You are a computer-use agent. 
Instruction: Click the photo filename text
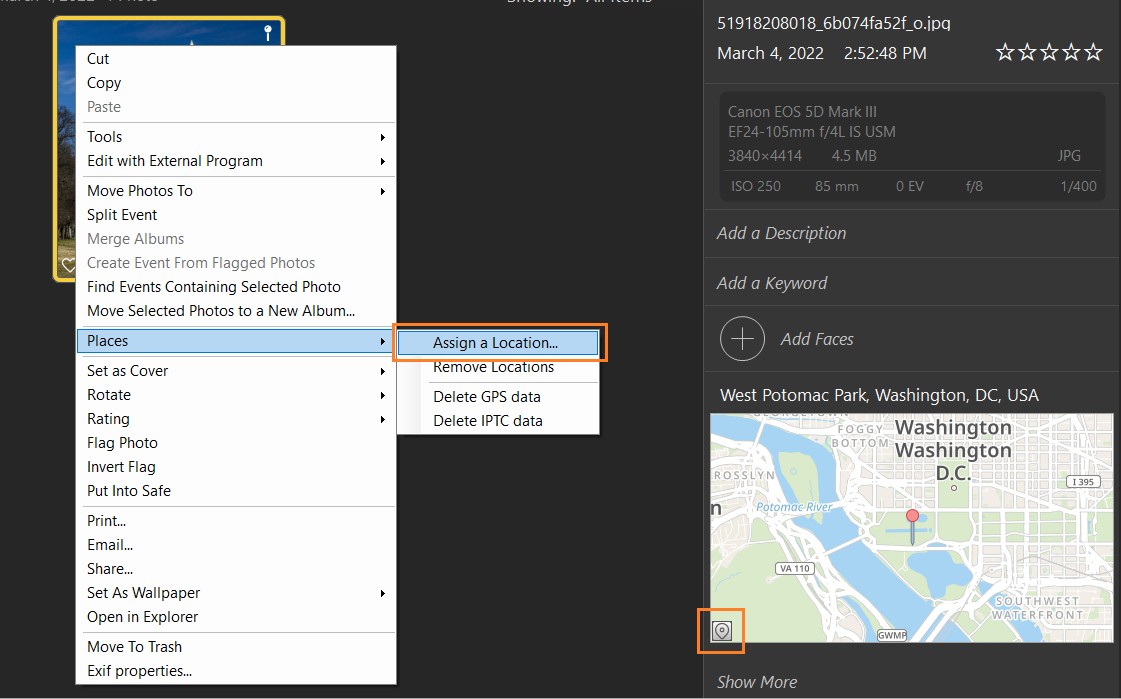point(834,24)
